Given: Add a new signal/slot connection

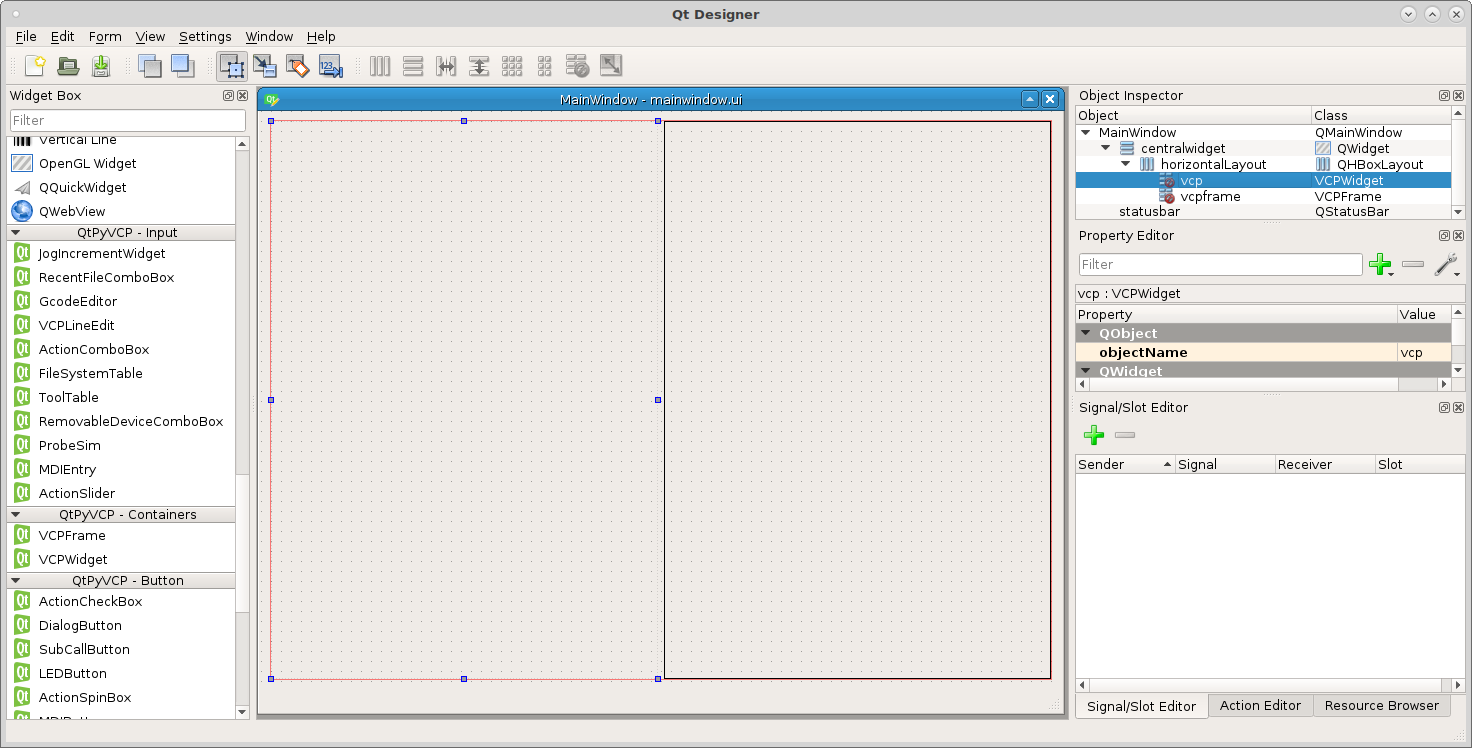Looking at the screenshot, I should (x=1094, y=435).
